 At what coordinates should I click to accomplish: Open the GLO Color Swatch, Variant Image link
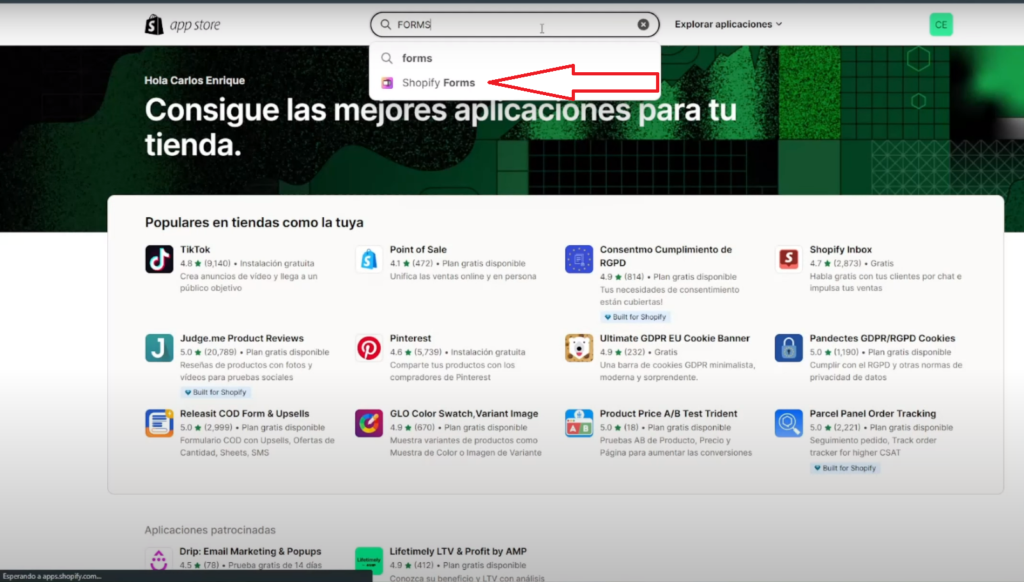[464, 413]
